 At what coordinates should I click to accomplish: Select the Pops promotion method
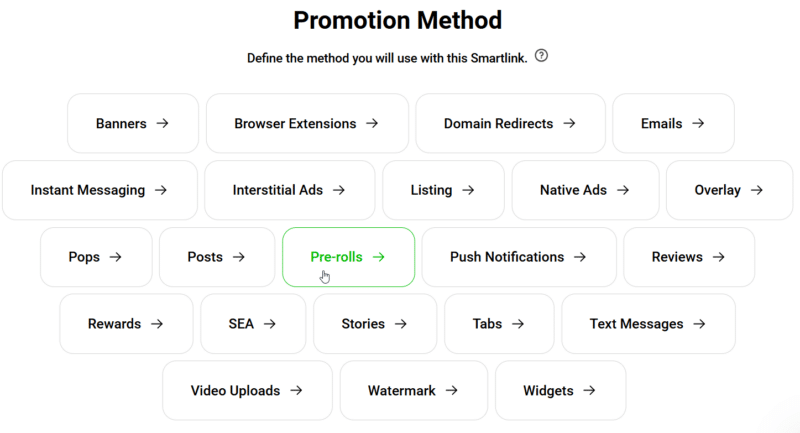pyautogui.click(x=96, y=257)
